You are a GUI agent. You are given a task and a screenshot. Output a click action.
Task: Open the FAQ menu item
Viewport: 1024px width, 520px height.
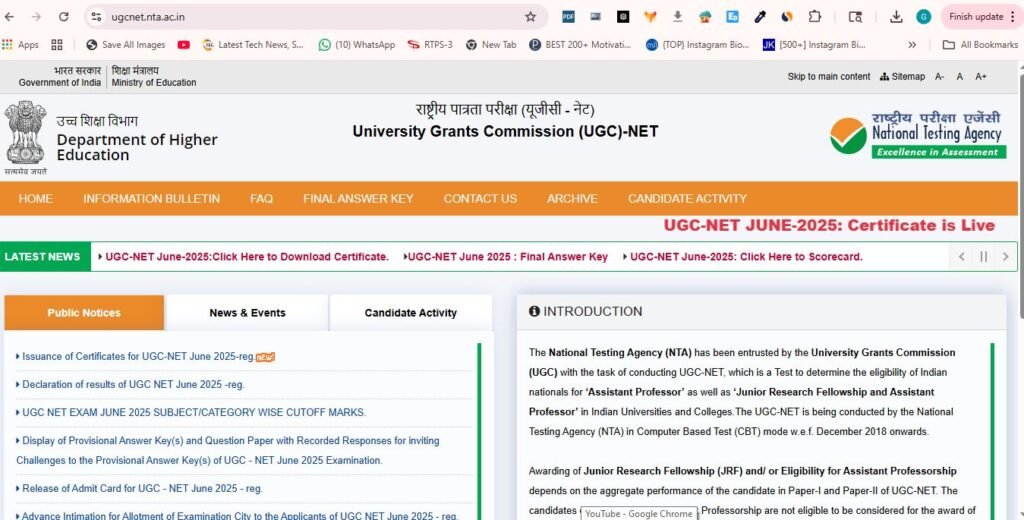click(x=261, y=199)
